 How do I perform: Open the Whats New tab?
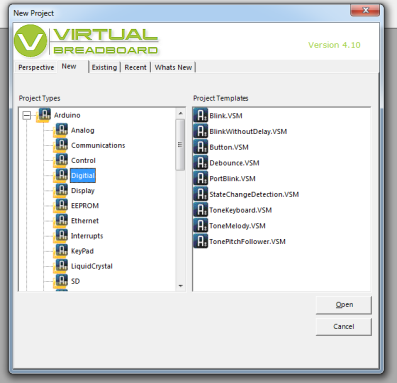pyautogui.click(x=173, y=67)
